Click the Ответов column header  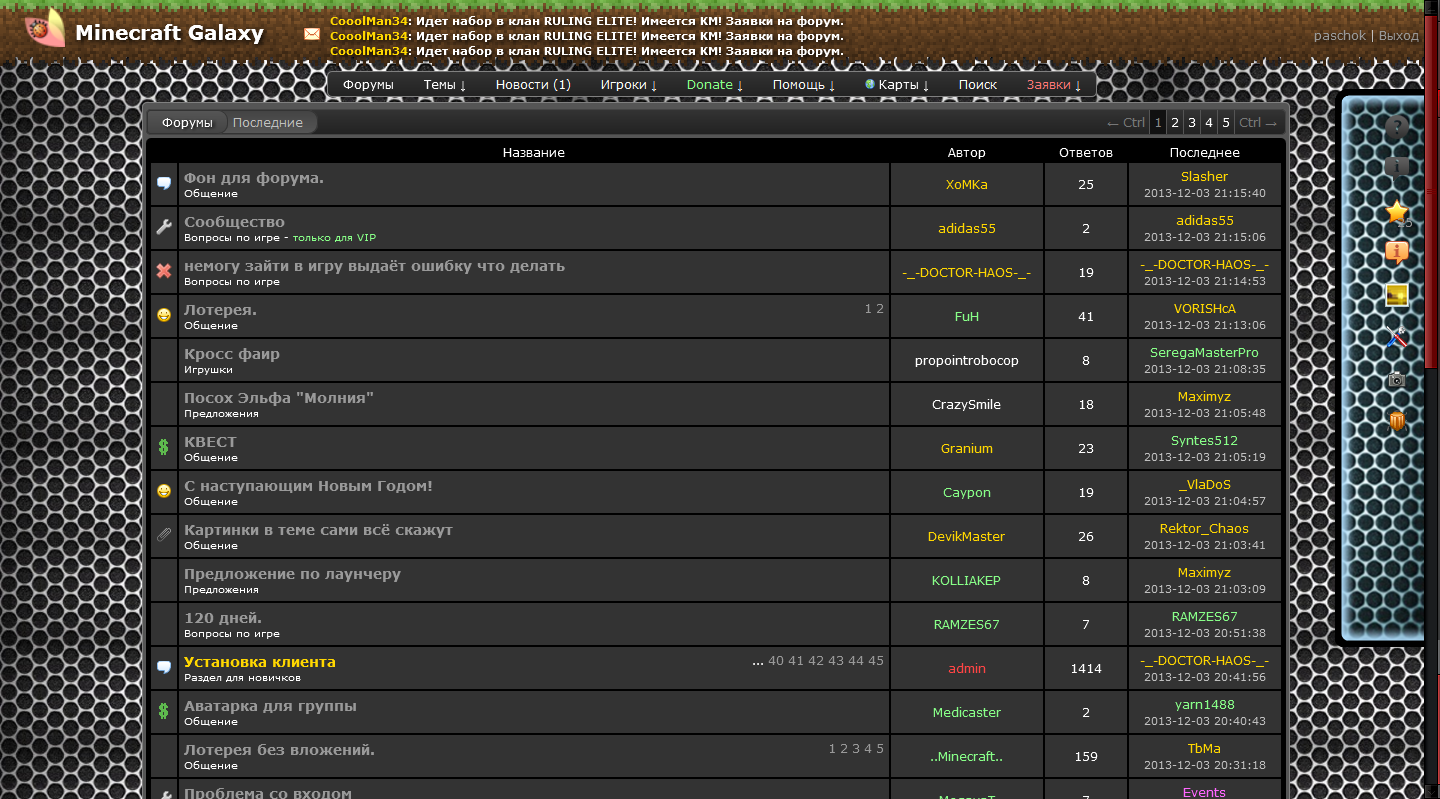pyautogui.click(x=1086, y=153)
